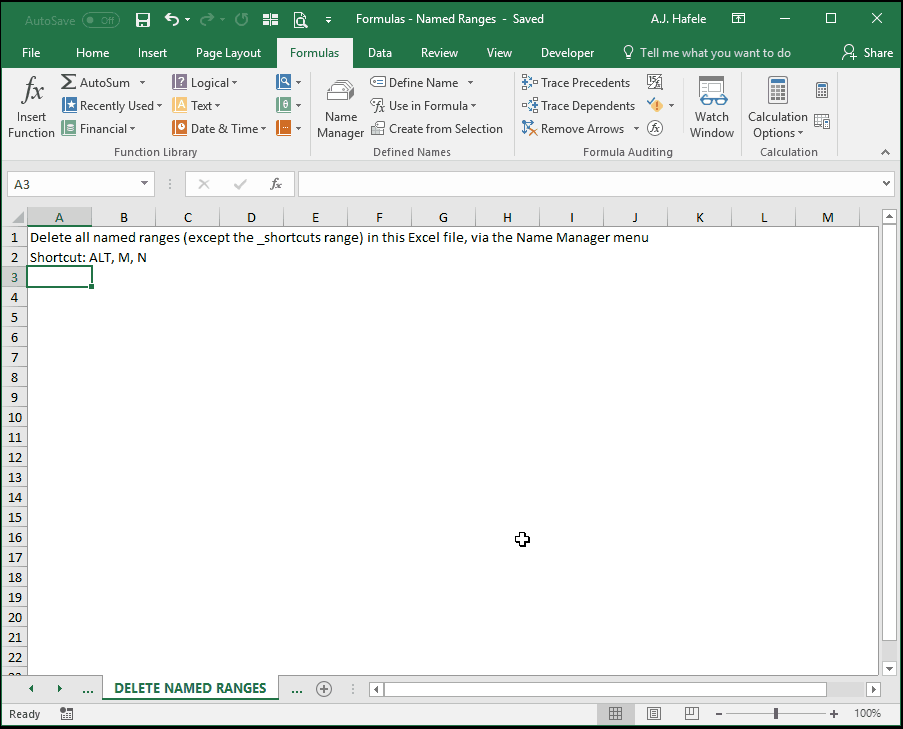The image size is (903, 729).
Task: Click the Undo arrow
Action: coord(172,19)
